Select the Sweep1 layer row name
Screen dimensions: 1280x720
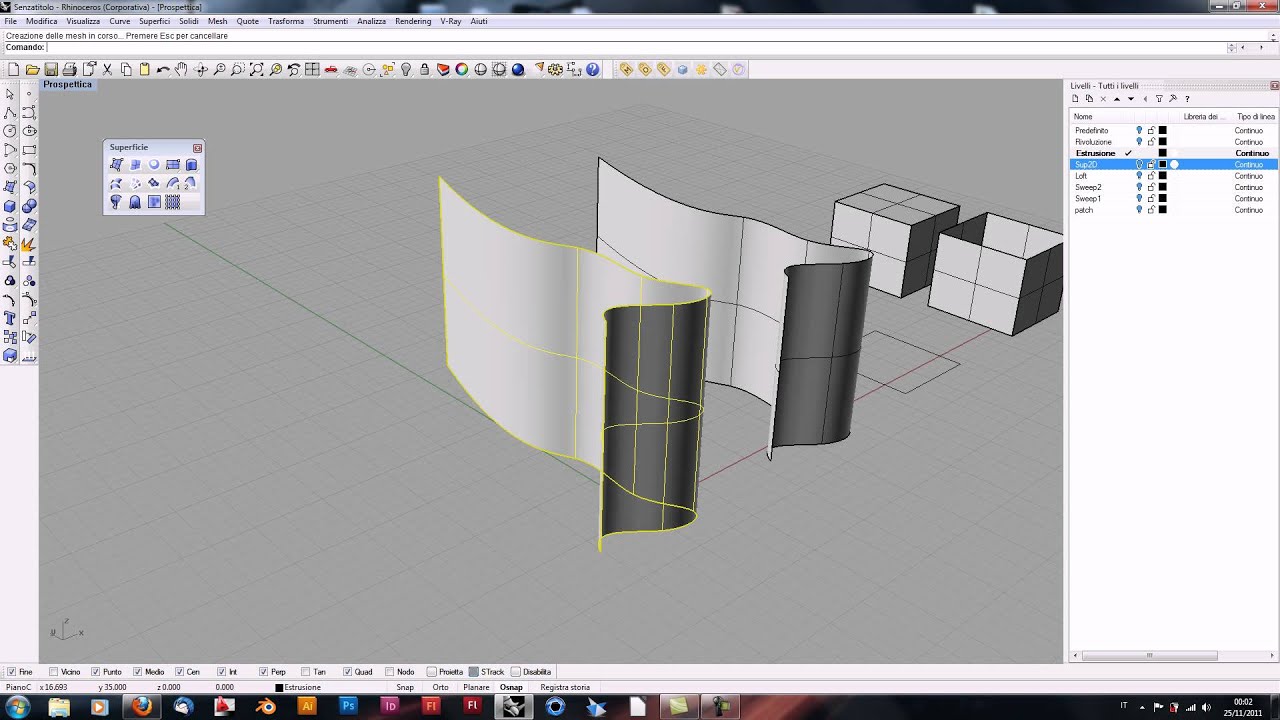coord(1088,199)
